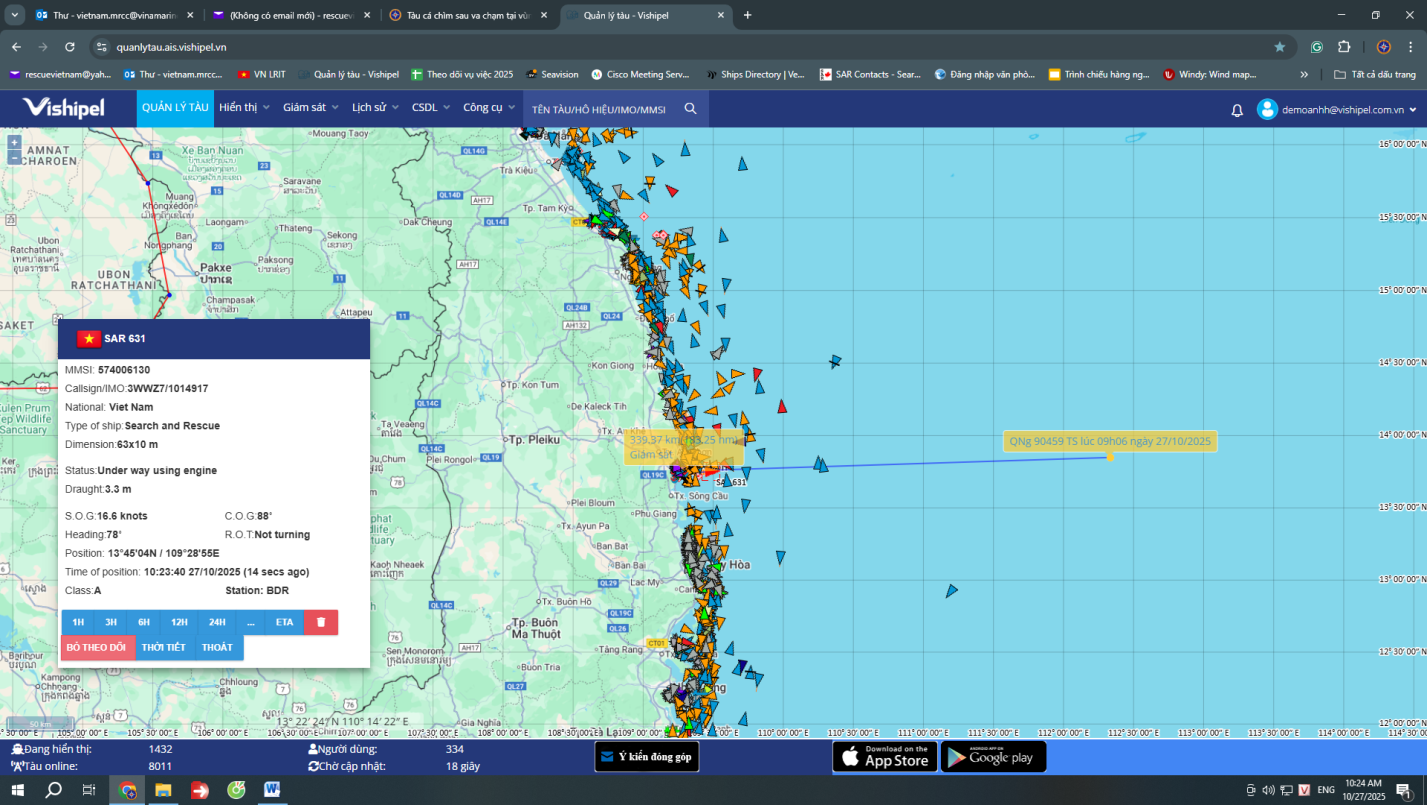Click the Vishipel logo

pyautogui.click(x=64, y=108)
